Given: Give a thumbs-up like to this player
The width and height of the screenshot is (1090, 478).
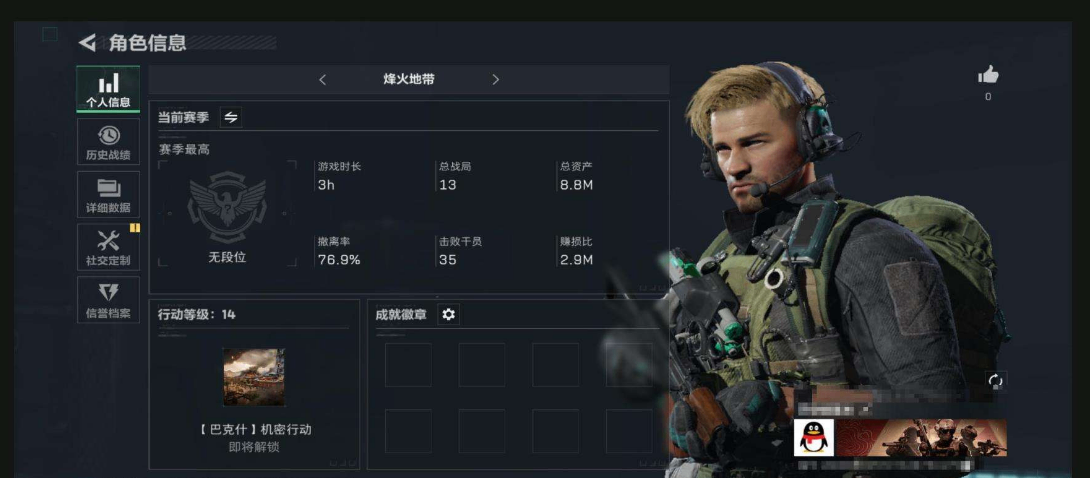Looking at the screenshot, I should (x=988, y=75).
